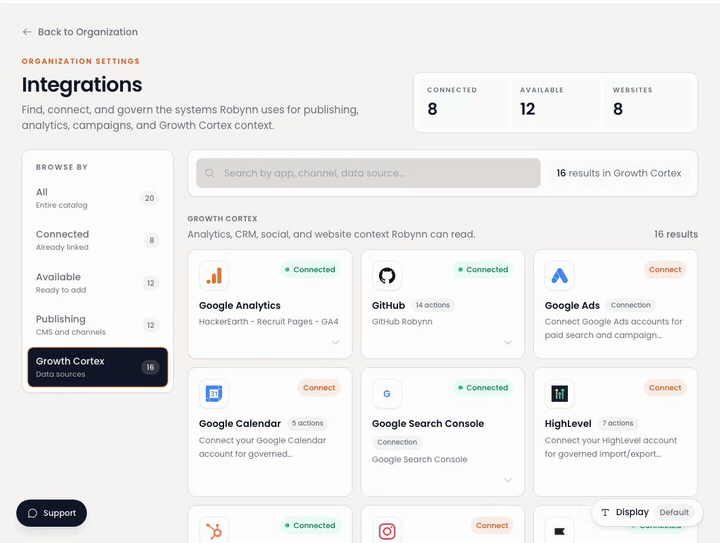The height and width of the screenshot is (543, 720).
Task: Select the All entire catalog filter
Action: pyautogui.click(x=97, y=198)
